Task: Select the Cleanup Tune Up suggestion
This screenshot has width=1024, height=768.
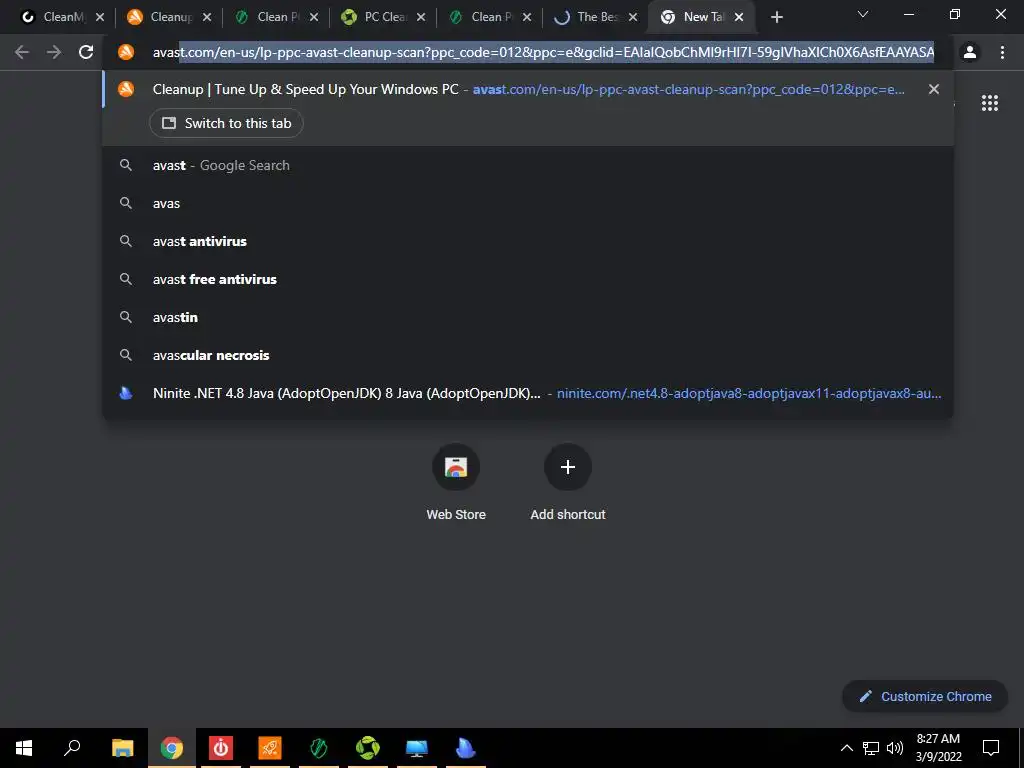Action: click(528, 89)
